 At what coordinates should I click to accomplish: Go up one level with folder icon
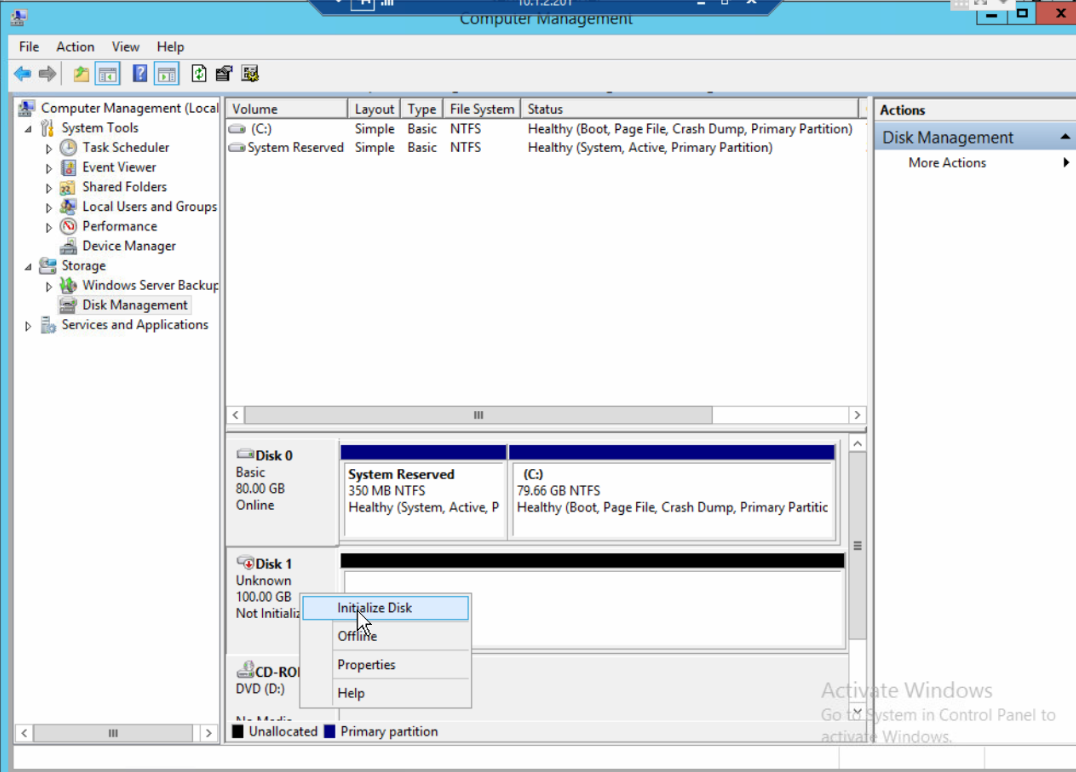coord(81,73)
